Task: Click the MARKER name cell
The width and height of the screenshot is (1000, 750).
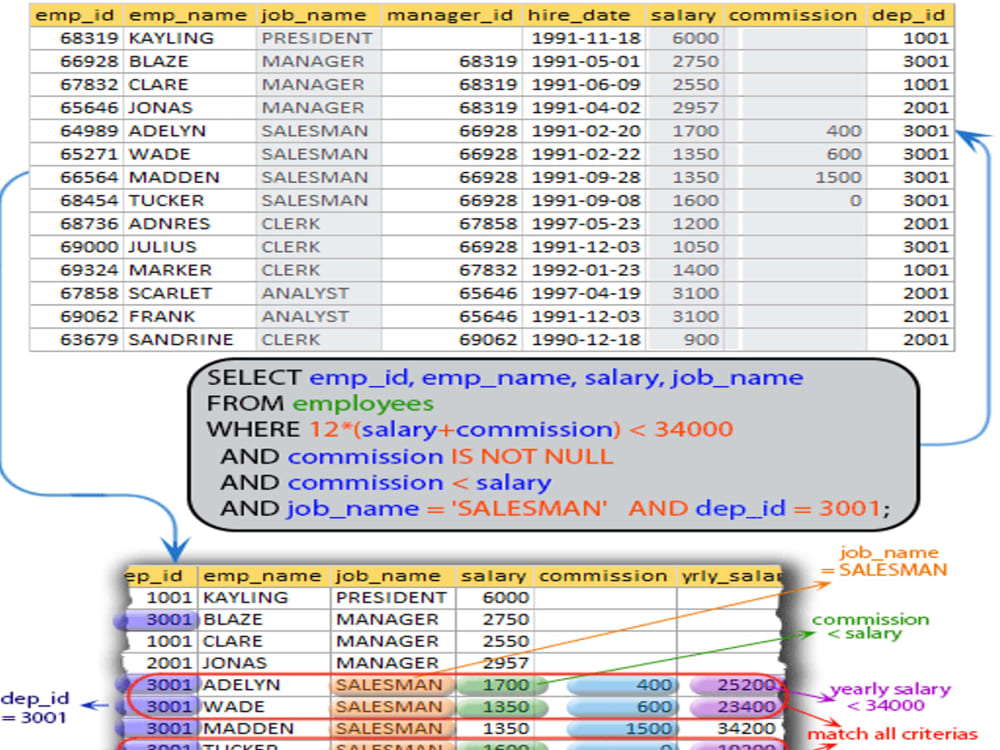Action: point(189,270)
